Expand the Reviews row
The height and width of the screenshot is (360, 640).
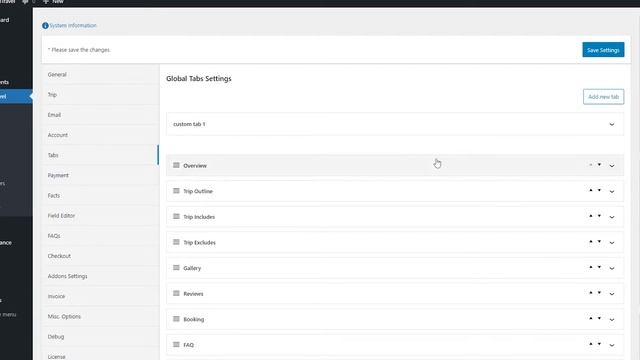click(611, 294)
